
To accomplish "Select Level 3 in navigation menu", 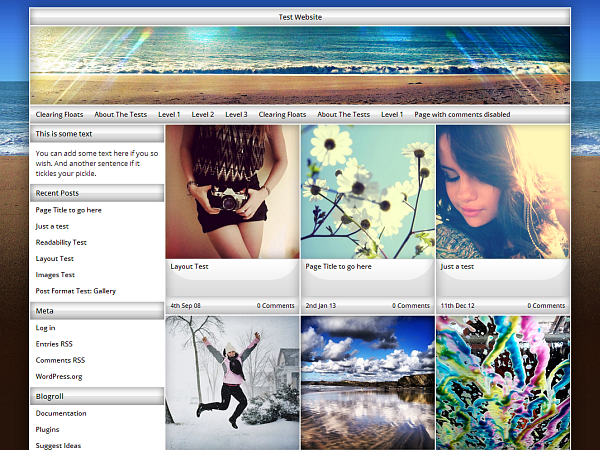I will pyautogui.click(x=237, y=115).
